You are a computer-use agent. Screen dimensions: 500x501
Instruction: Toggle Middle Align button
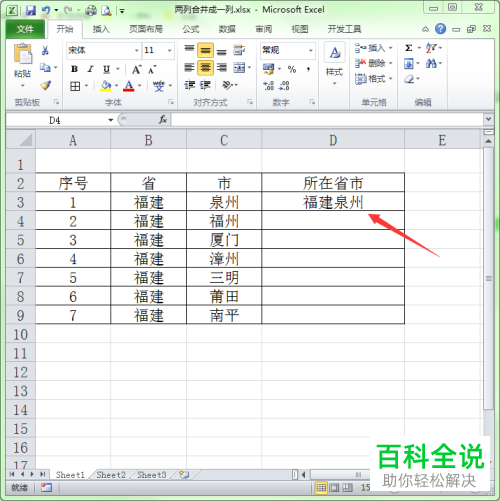205,50
